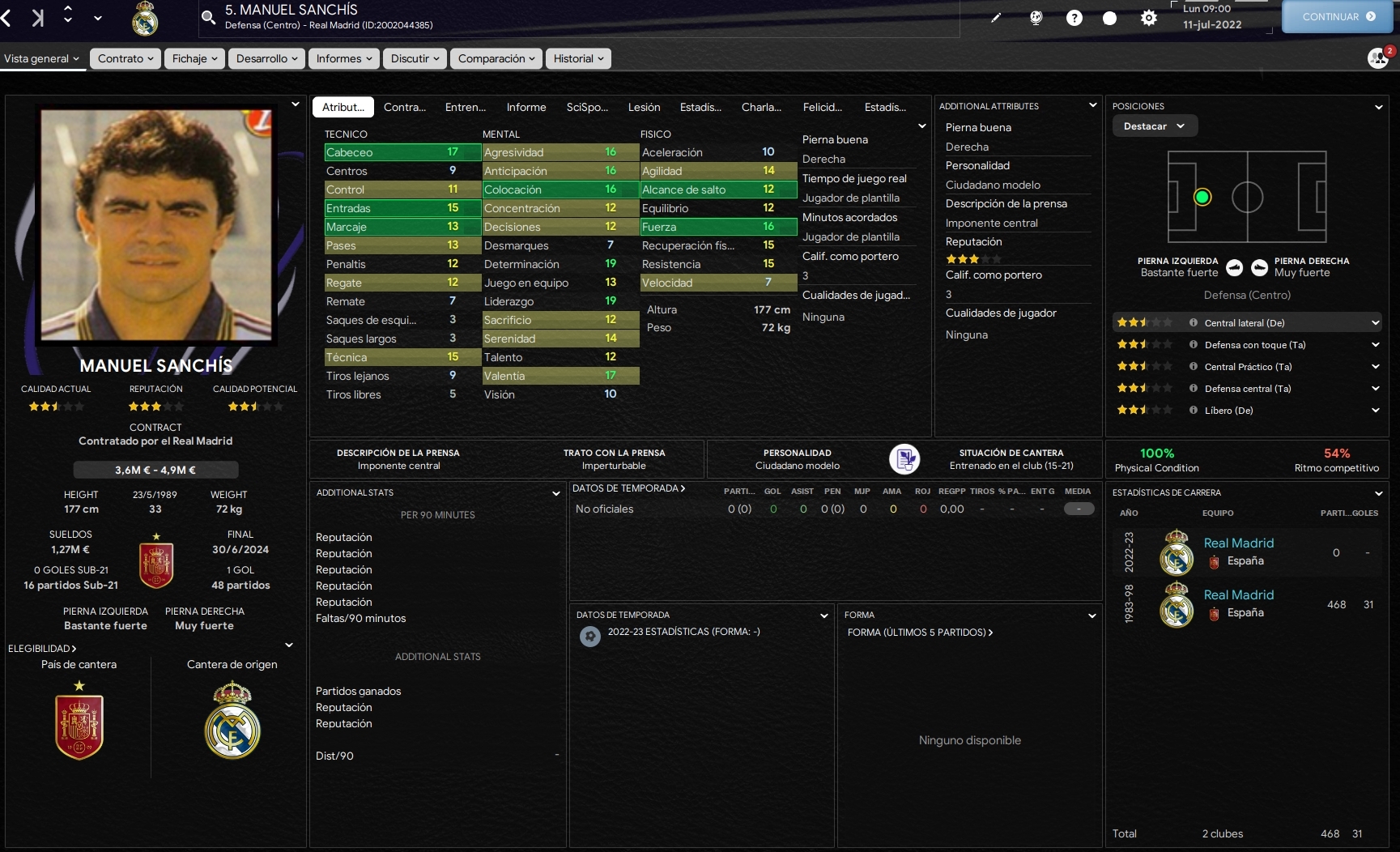Open the Desarrollo menu
The height and width of the screenshot is (852, 1400).
click(x=266, y=58)
